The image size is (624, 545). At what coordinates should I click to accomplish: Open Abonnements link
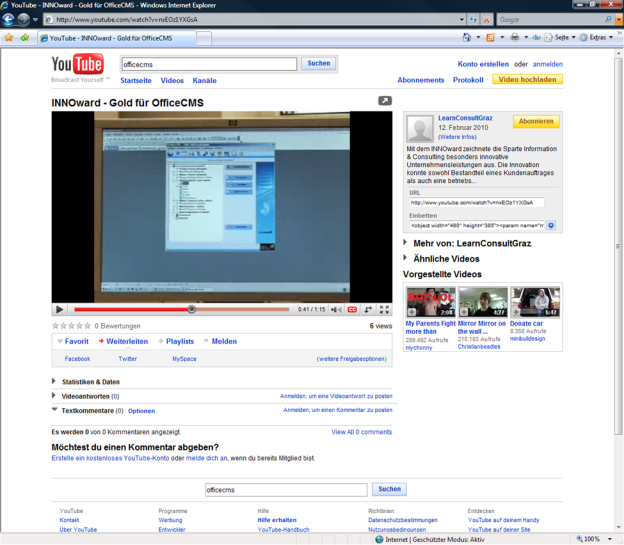click(x=421, y=80)
